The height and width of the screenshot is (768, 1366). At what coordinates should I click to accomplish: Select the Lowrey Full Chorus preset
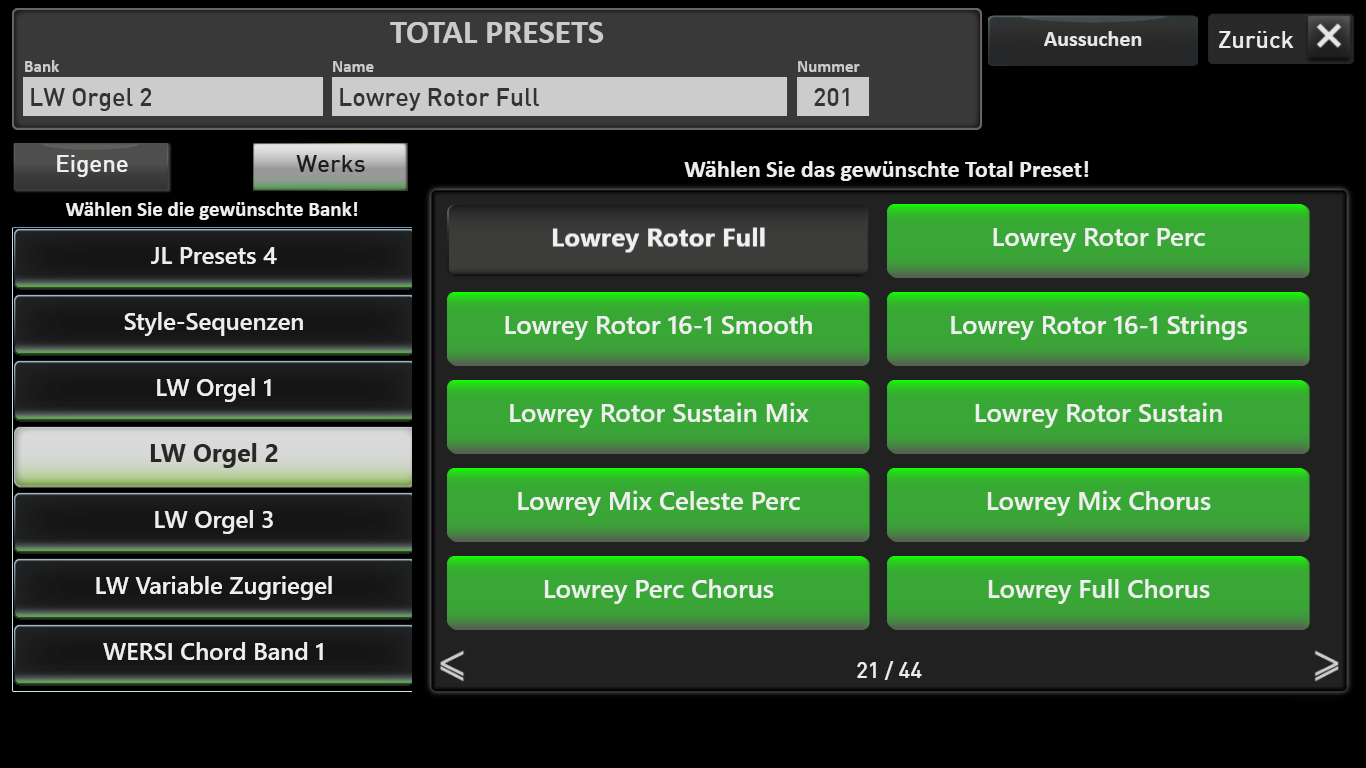[1098, 592]
